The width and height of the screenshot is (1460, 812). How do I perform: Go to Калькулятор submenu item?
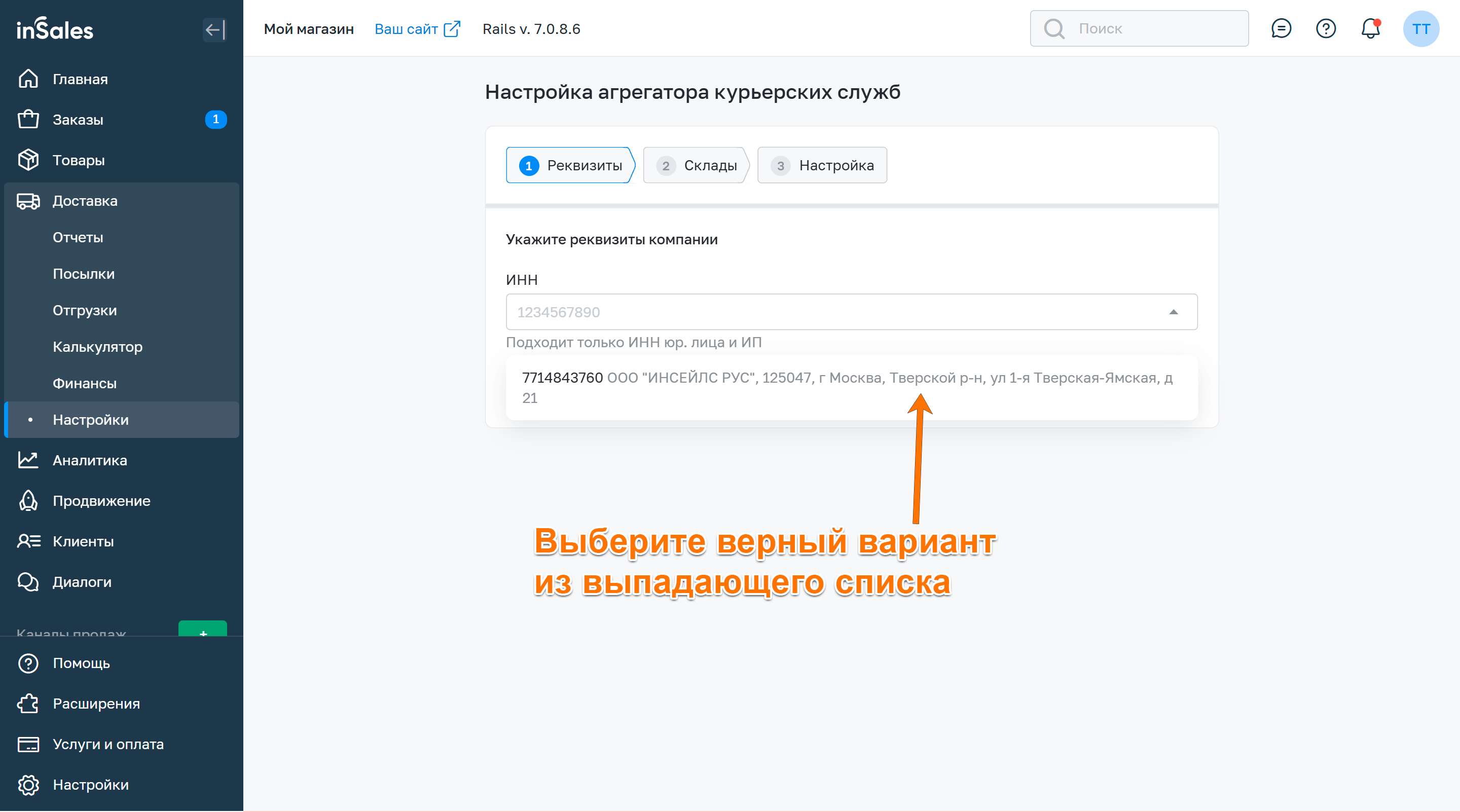coord(97,347)
